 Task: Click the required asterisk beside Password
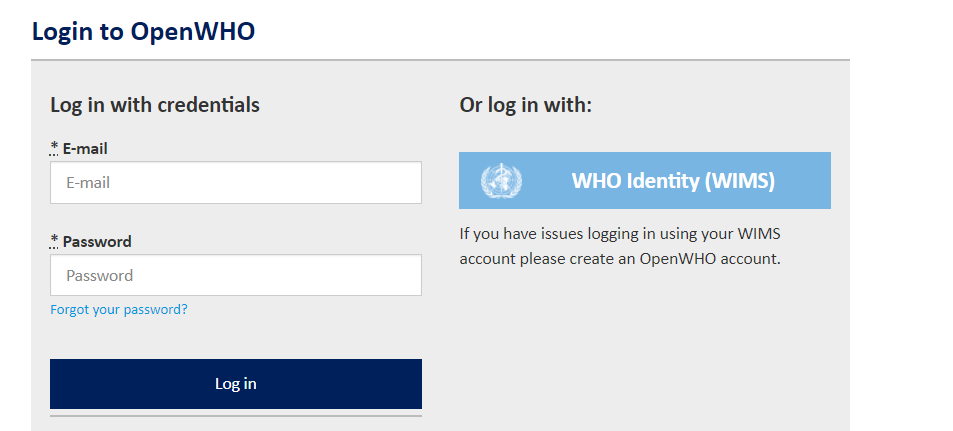[x=54, y=240]
